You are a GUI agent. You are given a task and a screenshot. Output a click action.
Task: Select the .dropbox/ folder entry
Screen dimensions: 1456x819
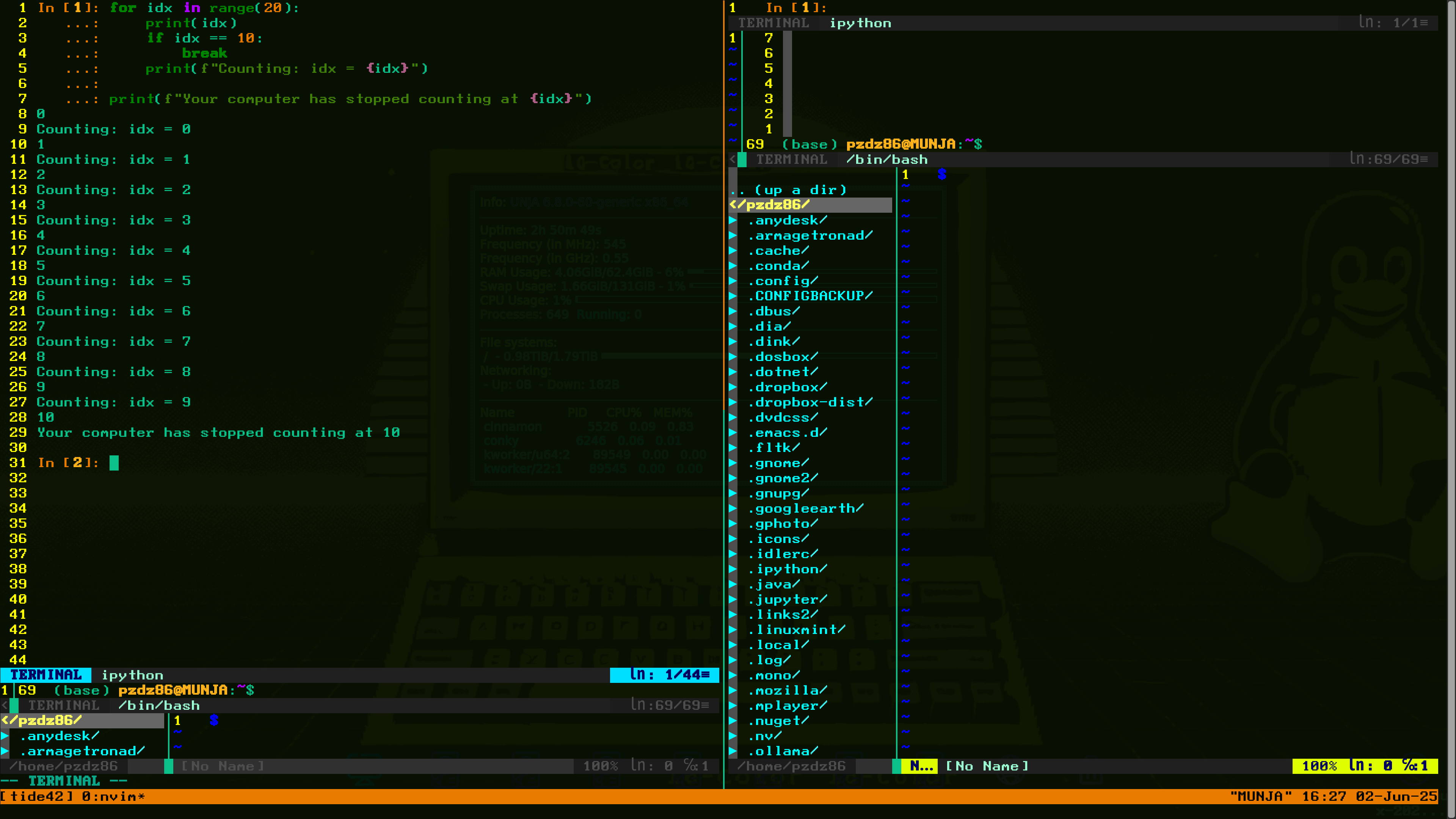(x=788, y=387)
